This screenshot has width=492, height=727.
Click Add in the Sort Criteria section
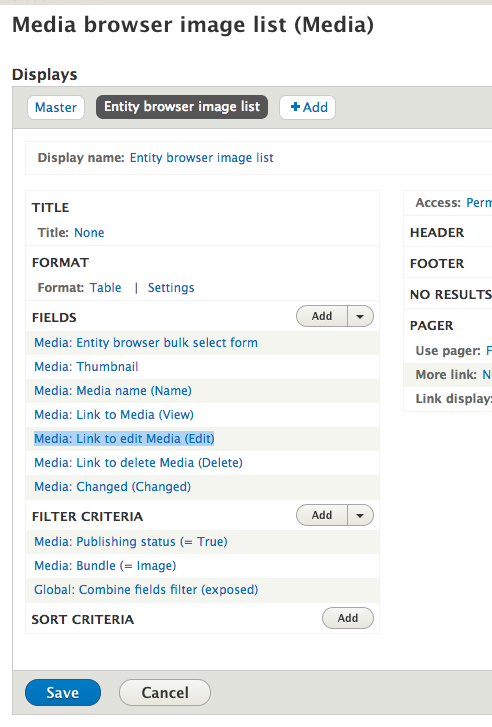[348, 618]
